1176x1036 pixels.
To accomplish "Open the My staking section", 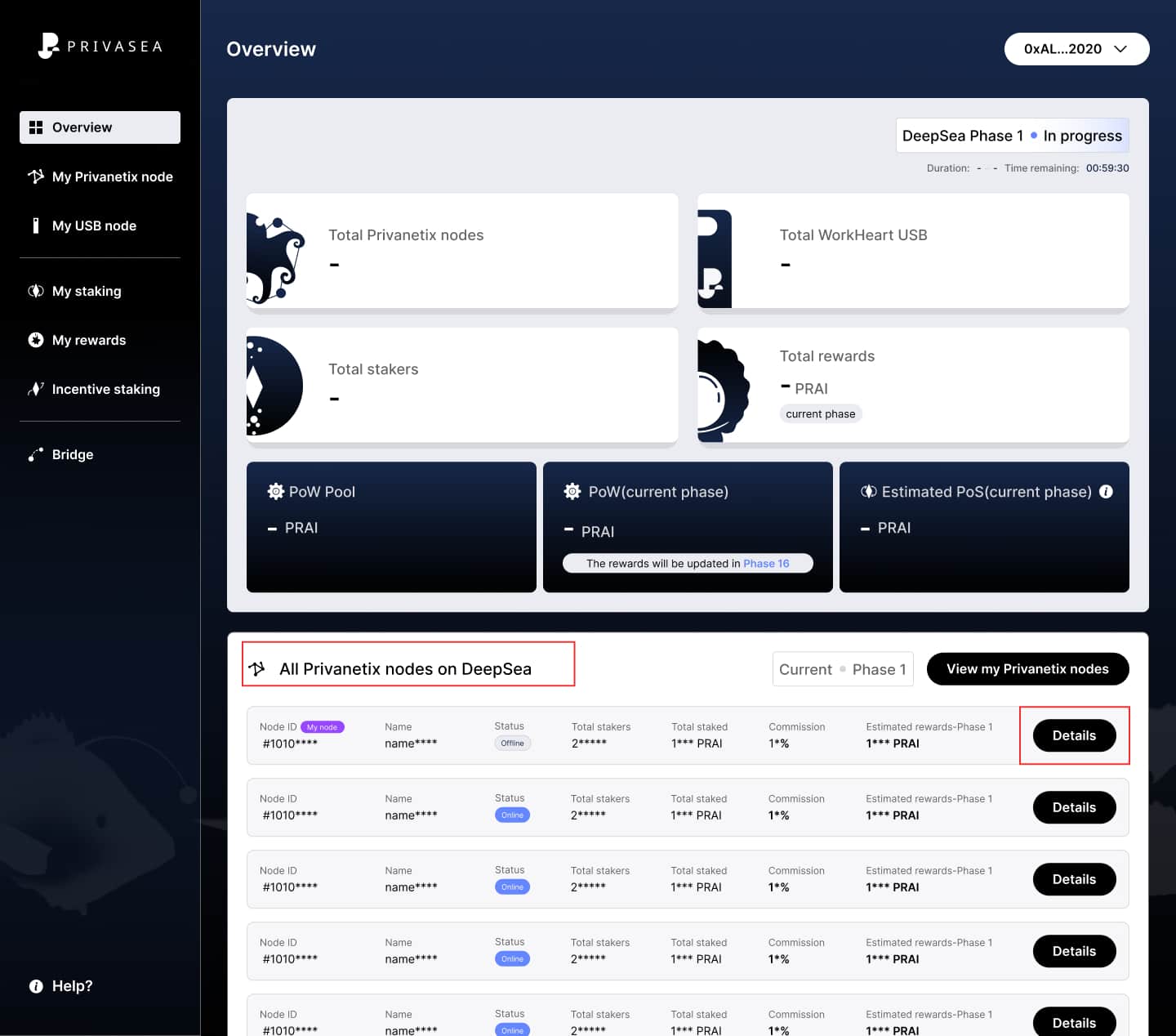I will pyautogui.click(x=100, y=291).
